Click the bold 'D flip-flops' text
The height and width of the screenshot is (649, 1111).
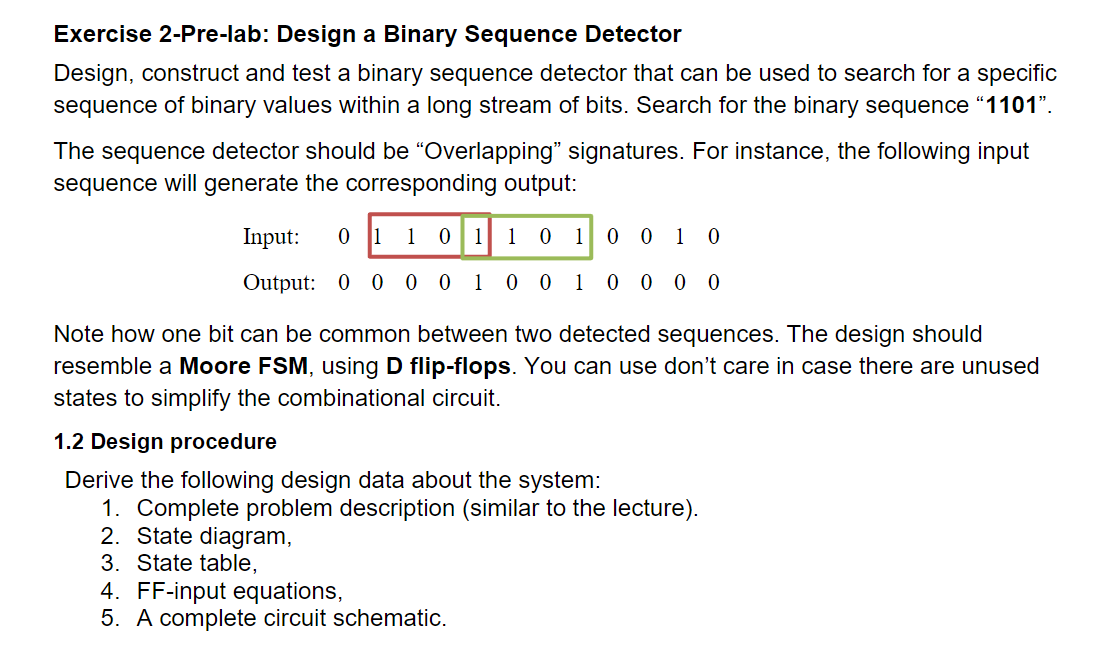click(x=448, y=366)
